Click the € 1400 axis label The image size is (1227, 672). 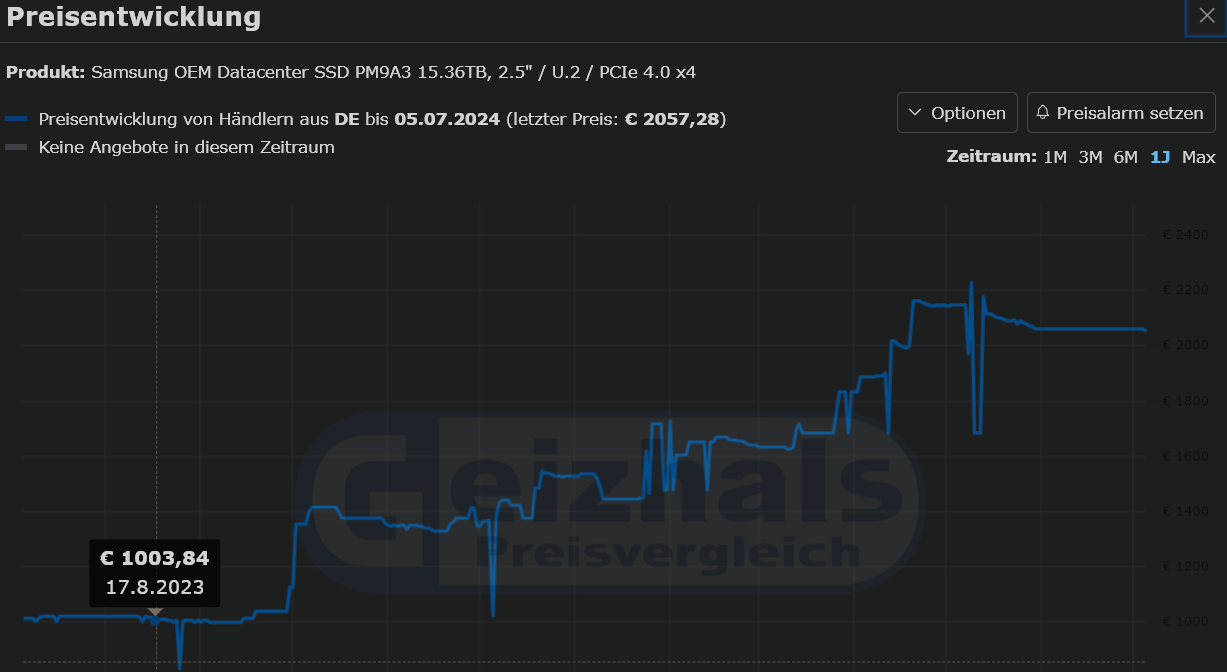(x=1186, y=511)
